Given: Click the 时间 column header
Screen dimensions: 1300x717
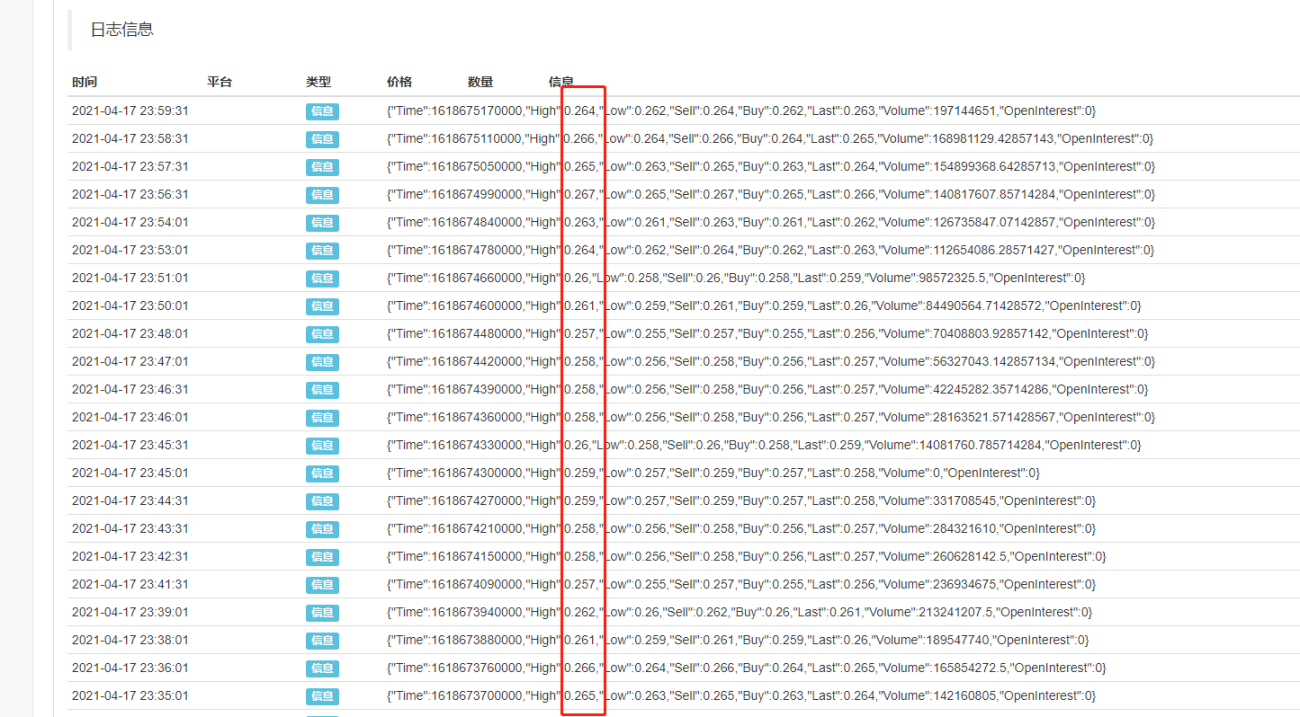Looking at the screenshot, I should click(x=85, y=82).
